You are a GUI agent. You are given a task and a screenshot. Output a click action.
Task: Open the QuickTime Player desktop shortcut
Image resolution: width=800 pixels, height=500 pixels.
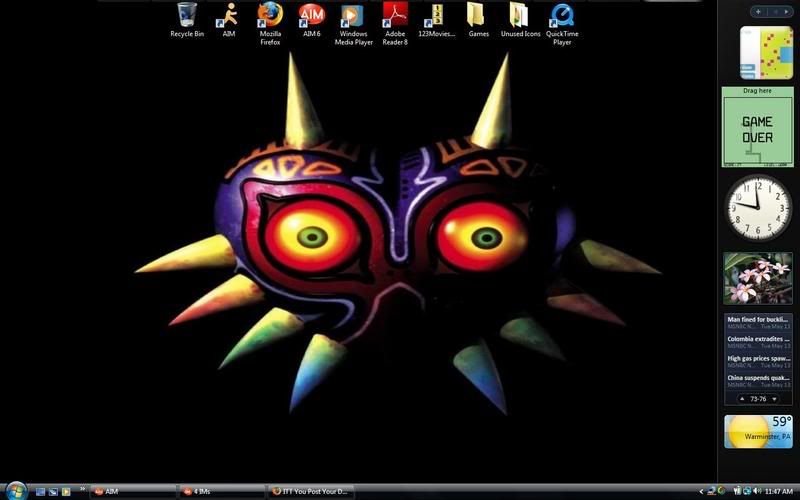[562, 23]
